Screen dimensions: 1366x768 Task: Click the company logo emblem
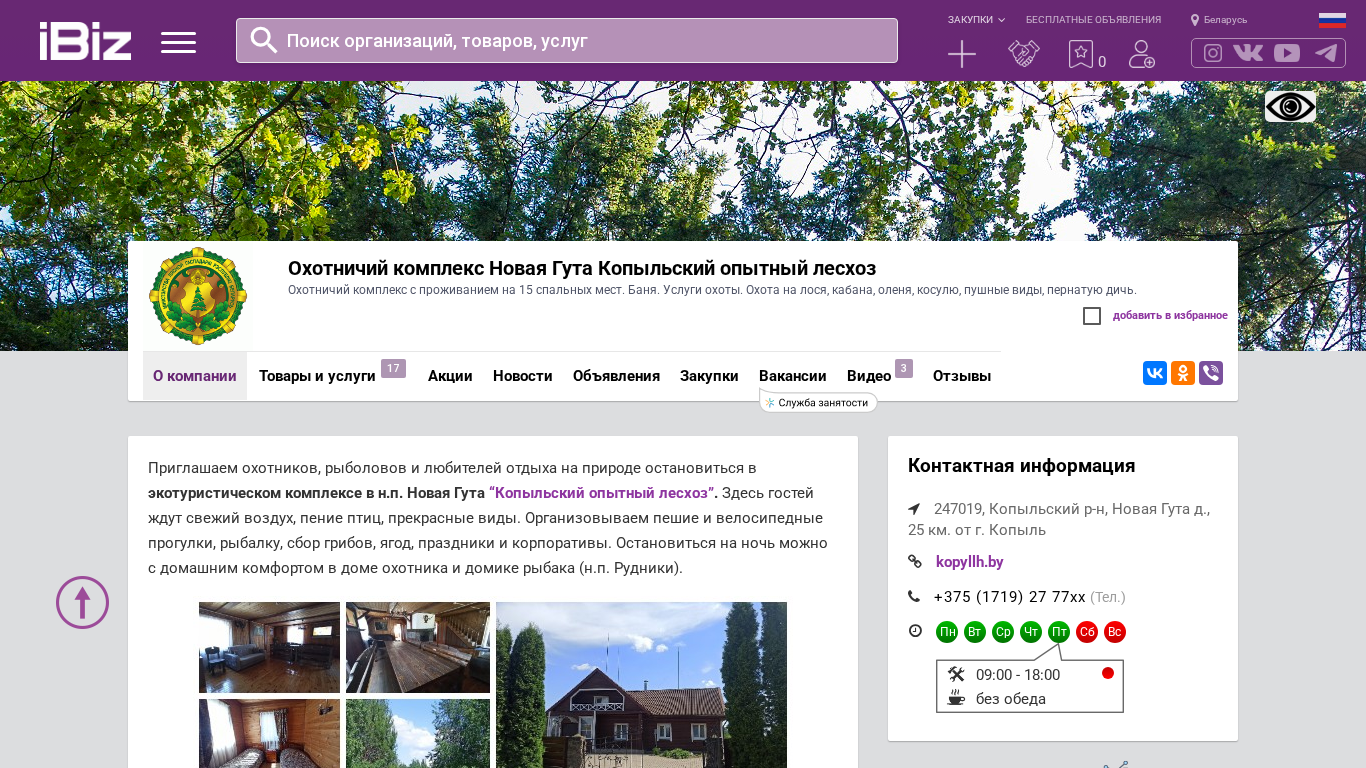[x=198, y=297]
